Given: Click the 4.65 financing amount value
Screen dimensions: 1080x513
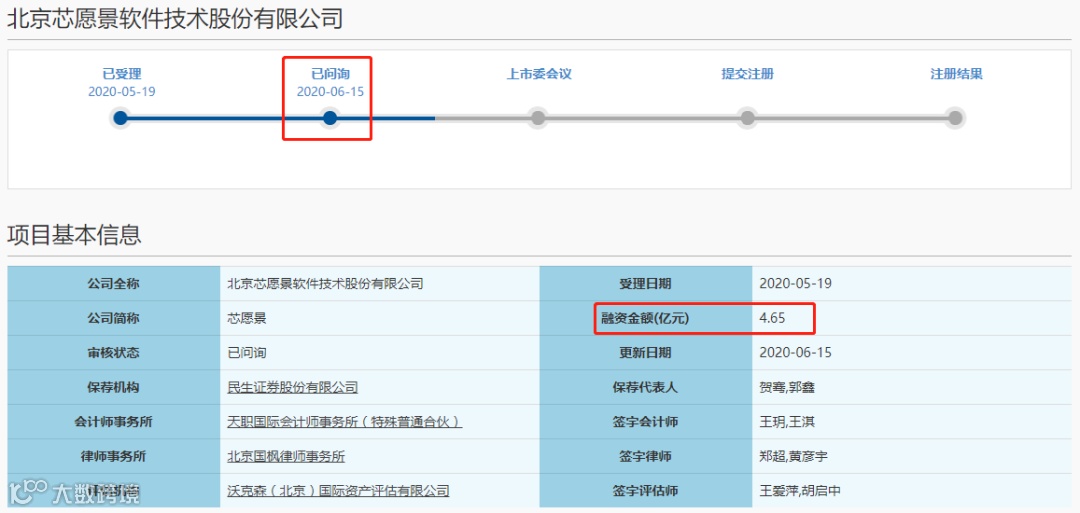Looking at the screenshot, I should click(772, 318).
